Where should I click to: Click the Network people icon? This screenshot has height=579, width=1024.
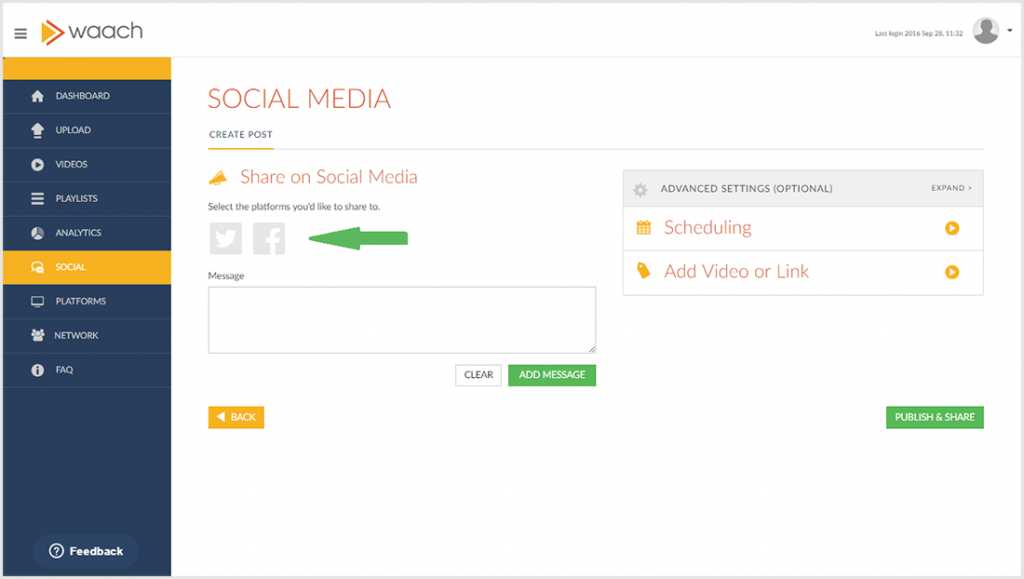click(x=37, y=336)
